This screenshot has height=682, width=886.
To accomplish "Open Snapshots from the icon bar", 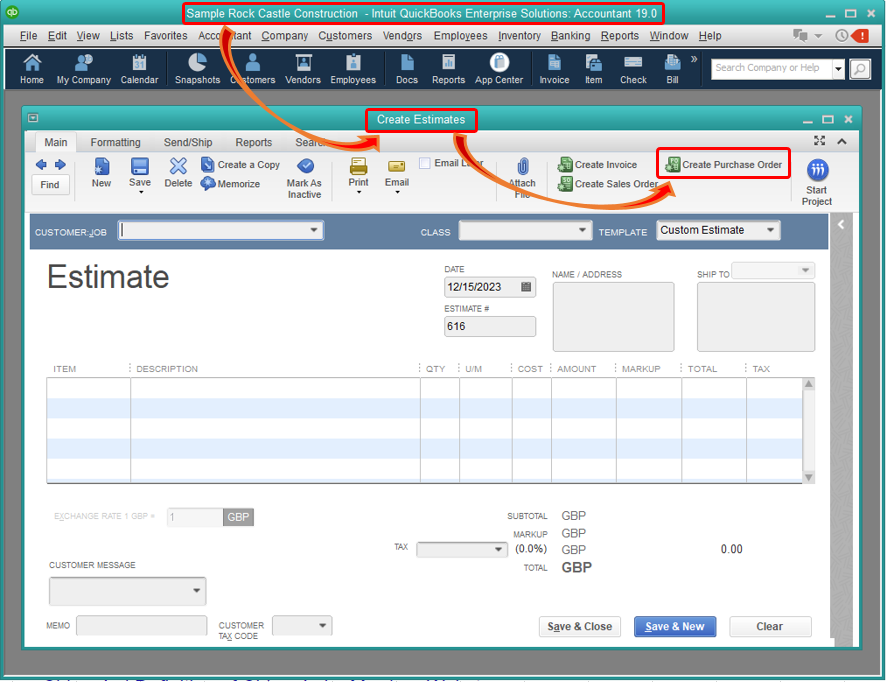I will pyautogui.click(x=197, y=68).
